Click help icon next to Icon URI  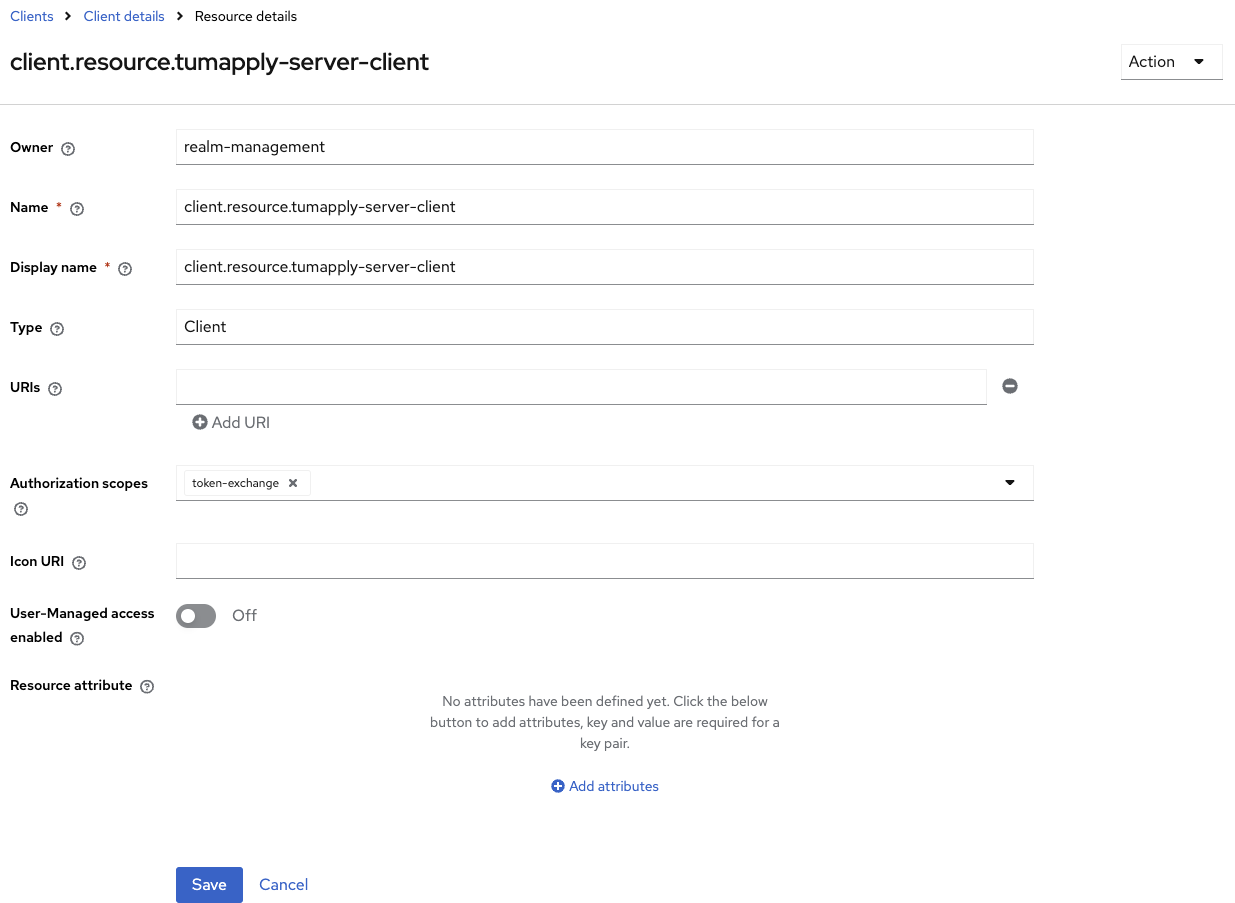click(x=79, y=563)
